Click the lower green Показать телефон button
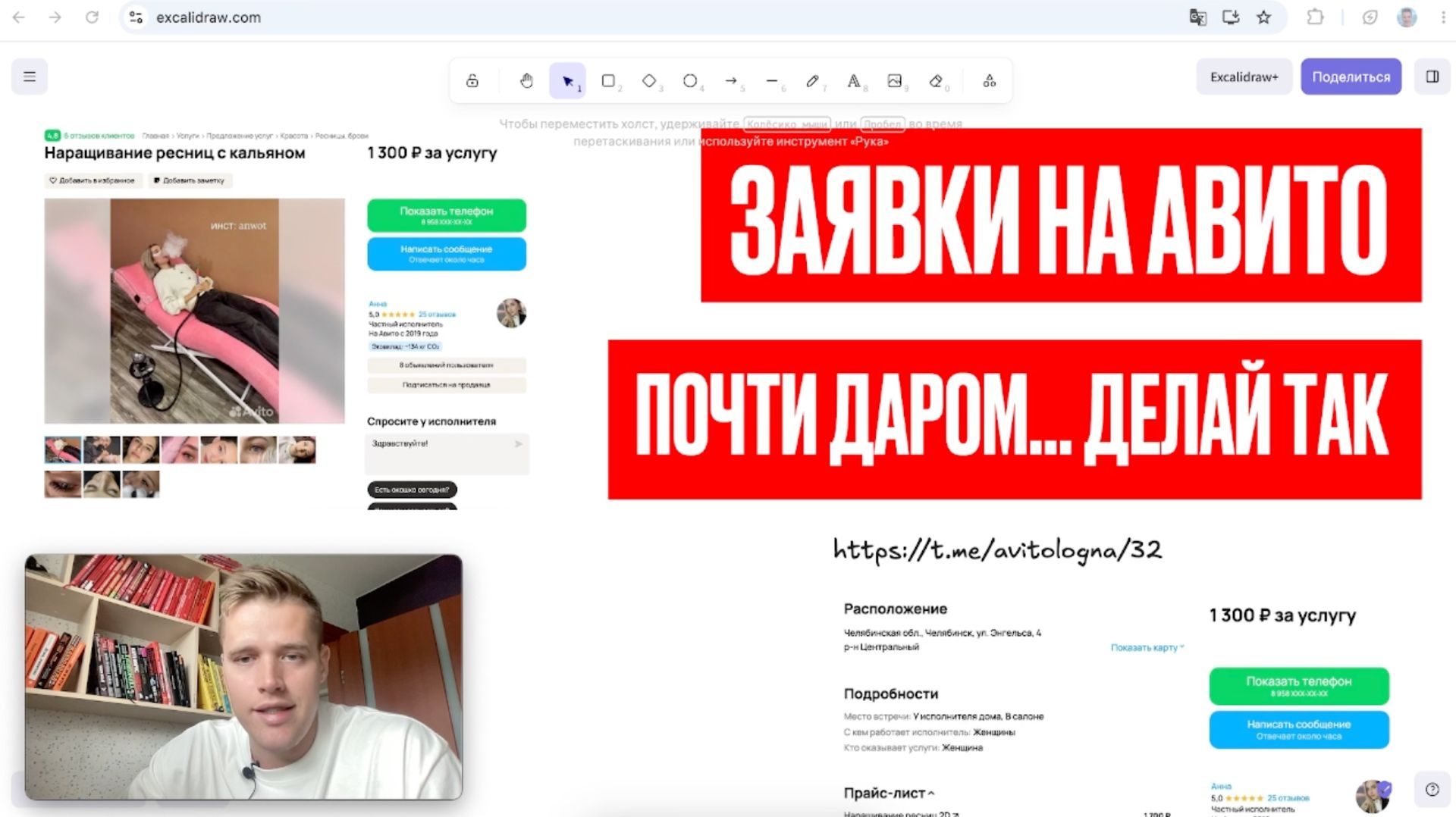Image resolution: width=1456 pixels, height=817 pixels. click(1299, 686)
